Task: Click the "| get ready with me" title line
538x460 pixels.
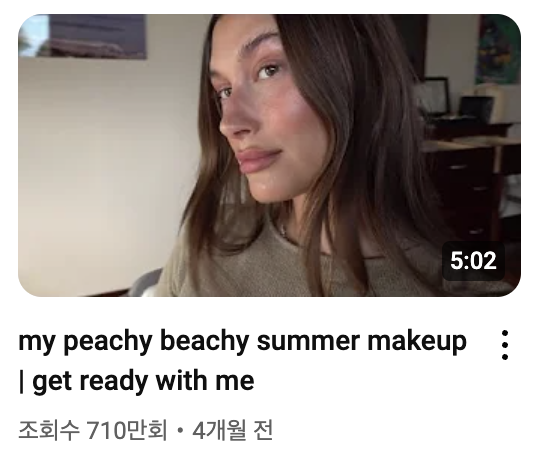Action: tap(137, 381)
